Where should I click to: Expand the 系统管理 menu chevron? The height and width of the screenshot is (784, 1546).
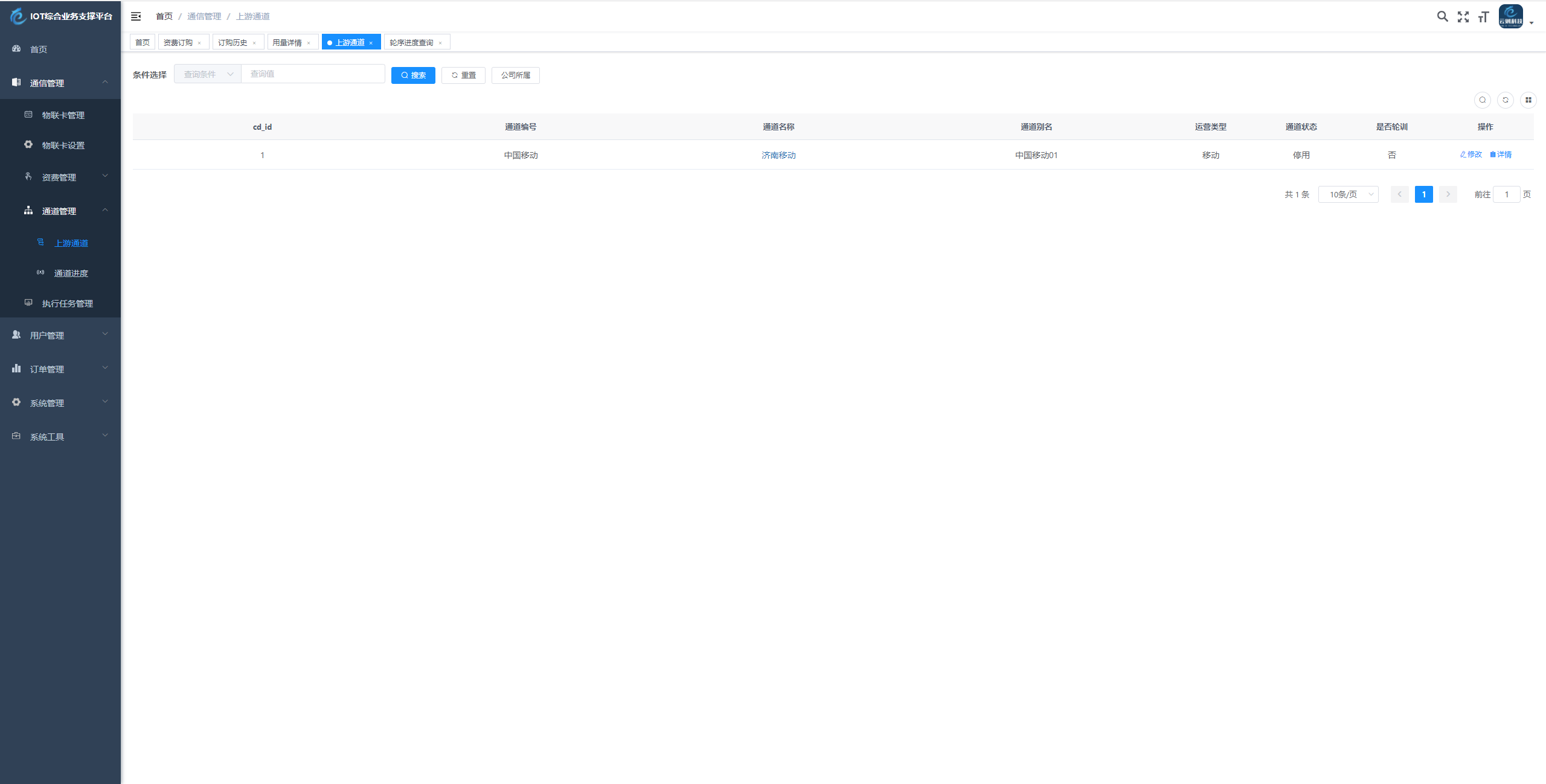pyautogui.click(x=105, y=402)
